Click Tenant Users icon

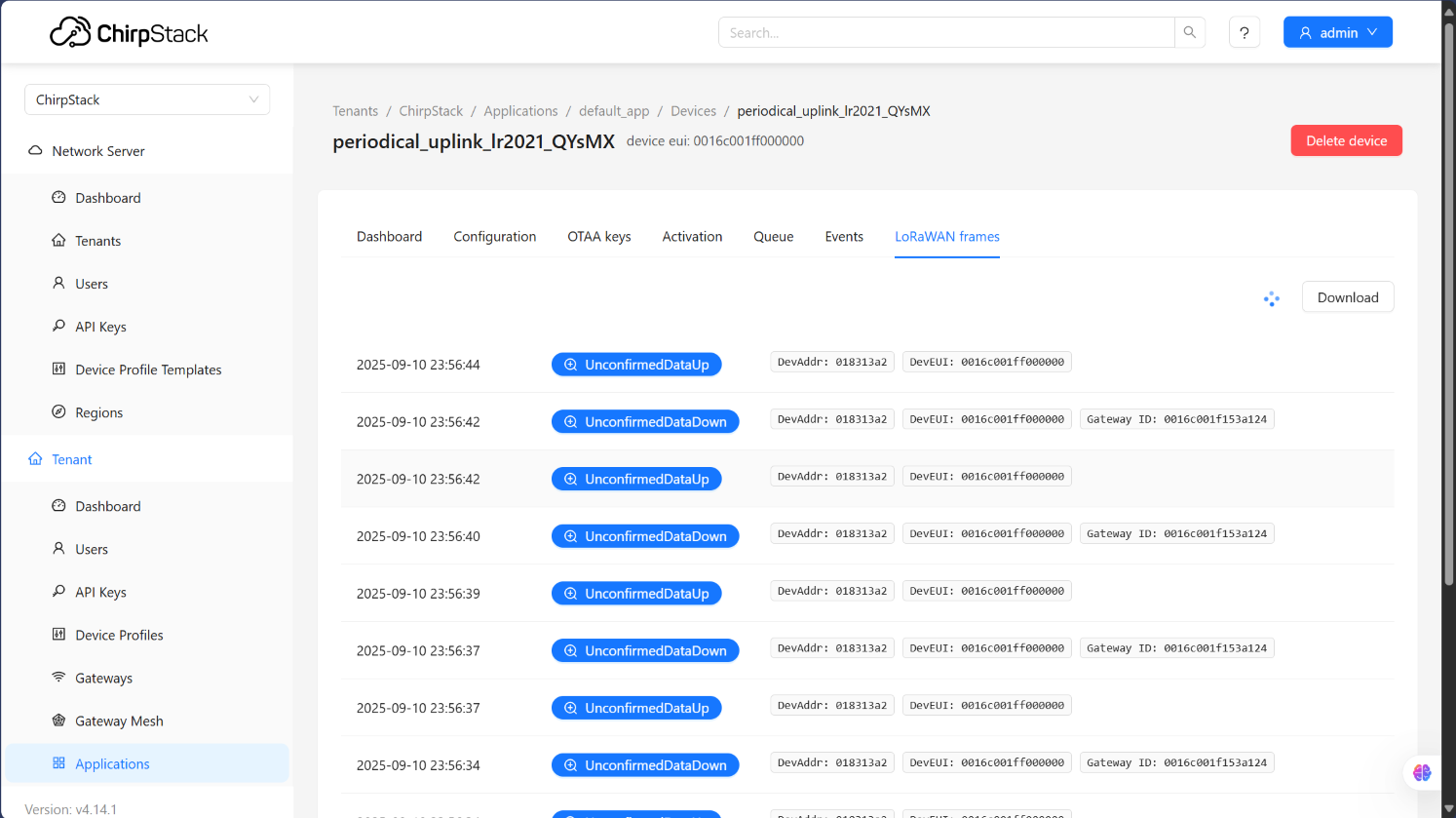coord(58,548)
